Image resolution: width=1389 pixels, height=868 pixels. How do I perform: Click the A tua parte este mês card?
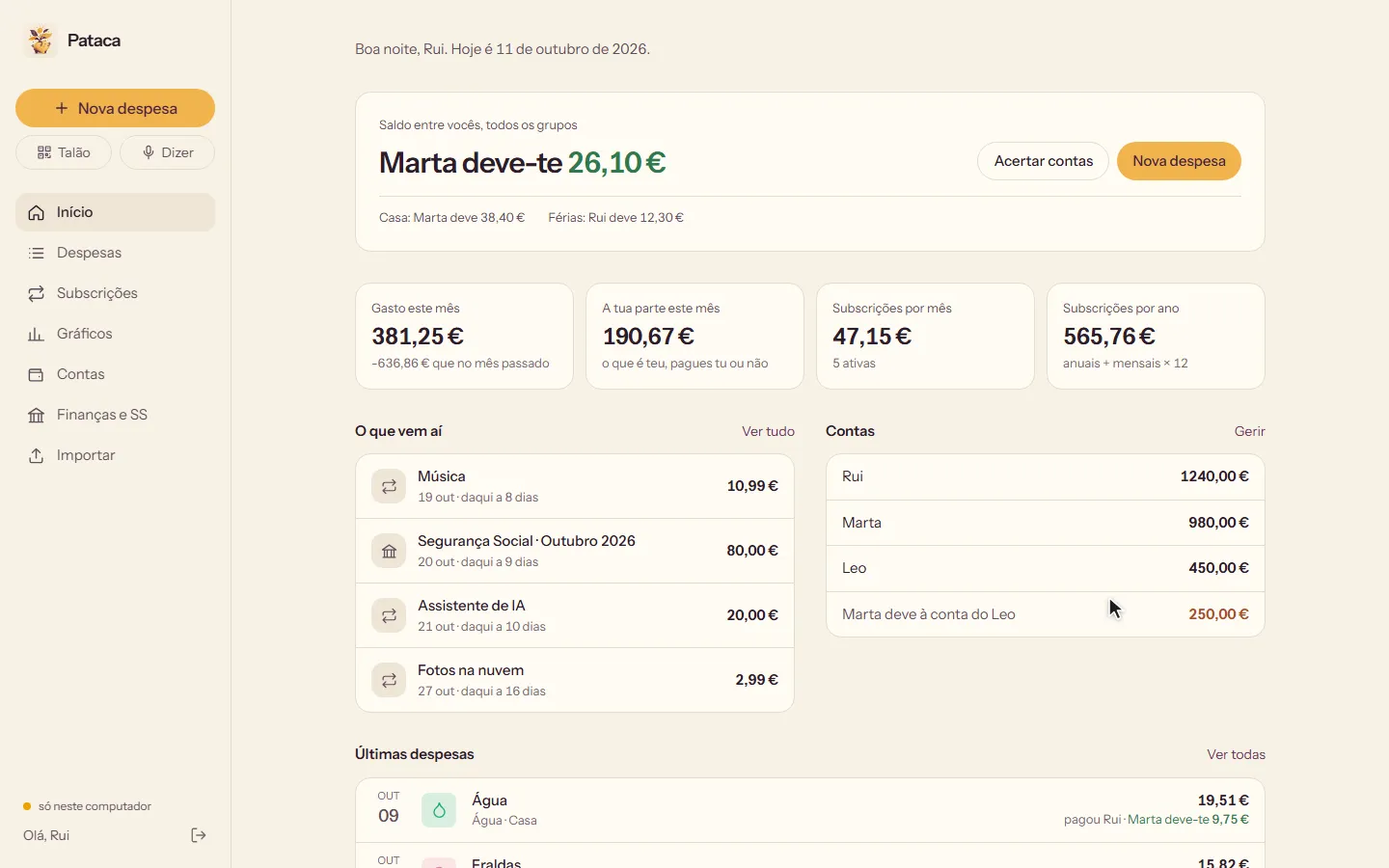(x=694, y=336)
